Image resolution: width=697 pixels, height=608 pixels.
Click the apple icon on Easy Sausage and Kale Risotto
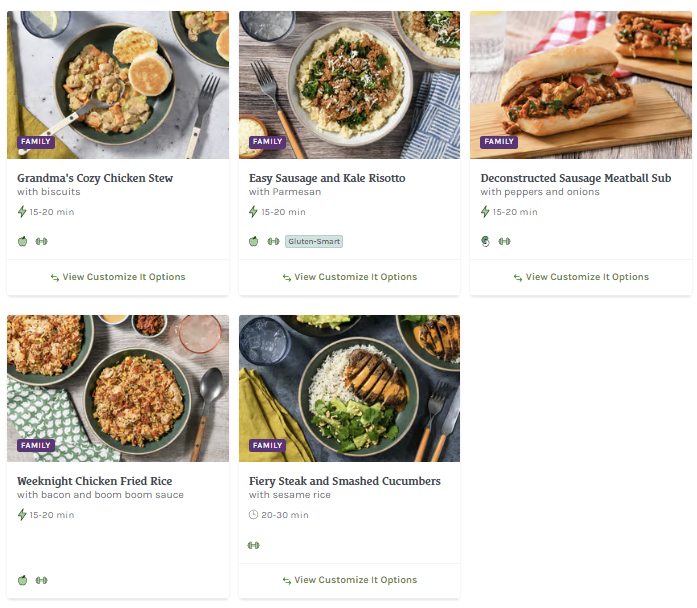click(254, 241)
